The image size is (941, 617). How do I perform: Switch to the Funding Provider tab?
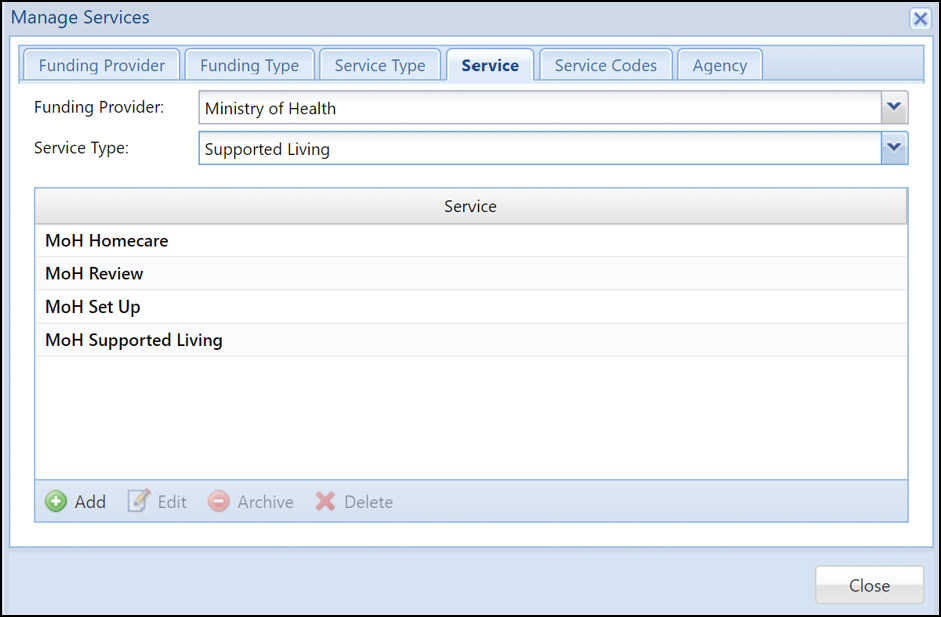click(x=101, y=65)
